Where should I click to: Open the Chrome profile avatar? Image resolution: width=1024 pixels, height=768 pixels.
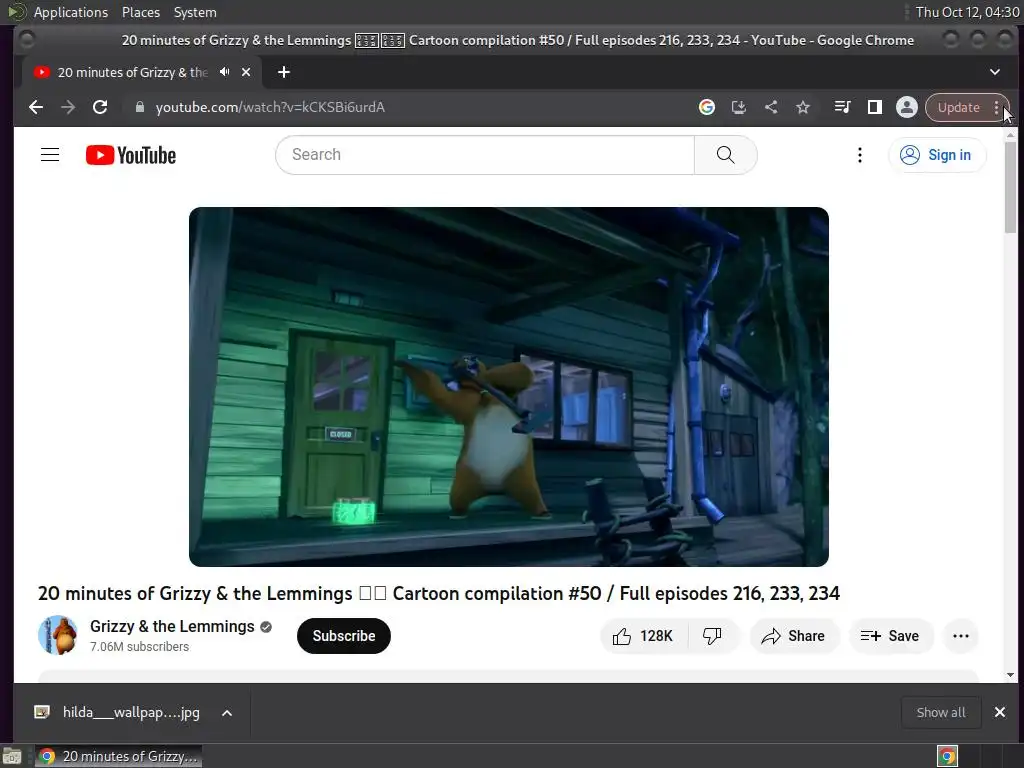coord(906,107)
